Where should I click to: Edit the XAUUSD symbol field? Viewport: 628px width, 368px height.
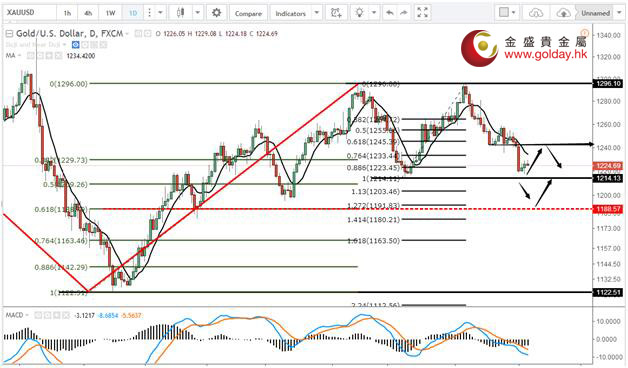29,13
